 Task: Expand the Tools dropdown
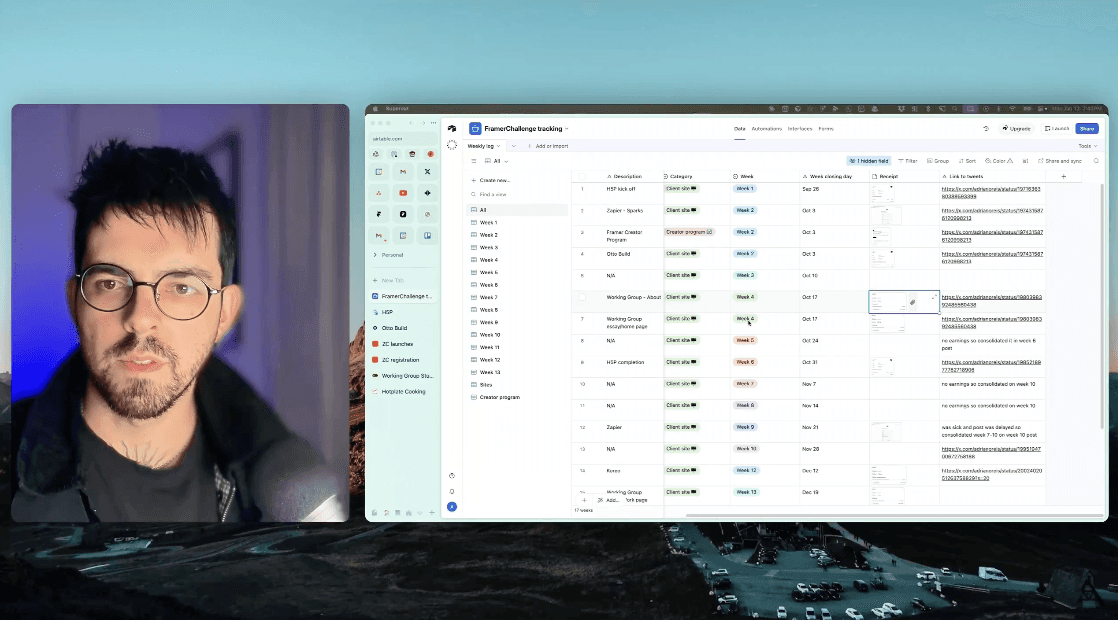click(1087, 146)
